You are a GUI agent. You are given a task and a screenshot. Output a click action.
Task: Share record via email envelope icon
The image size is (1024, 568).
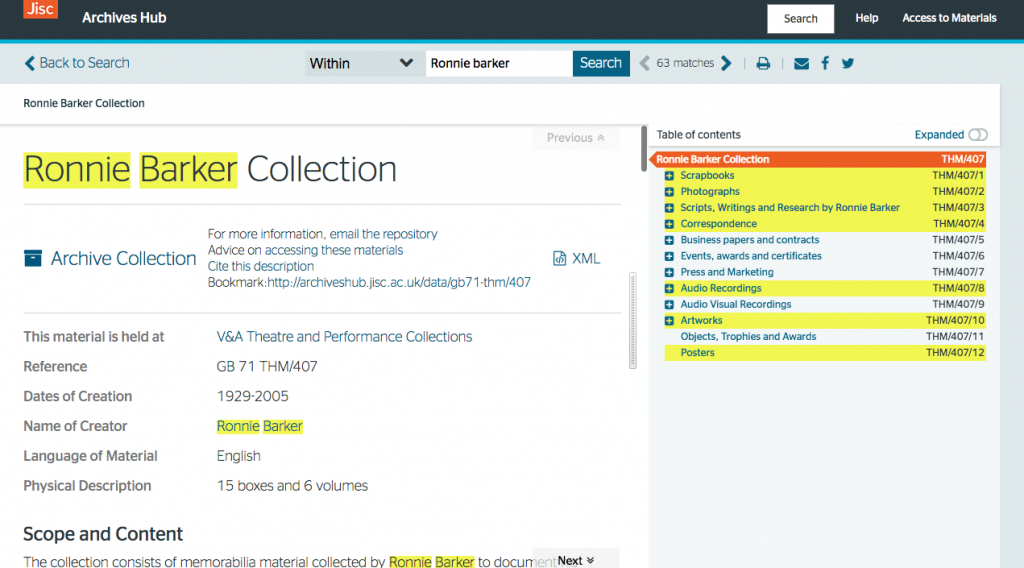(801, 63)
